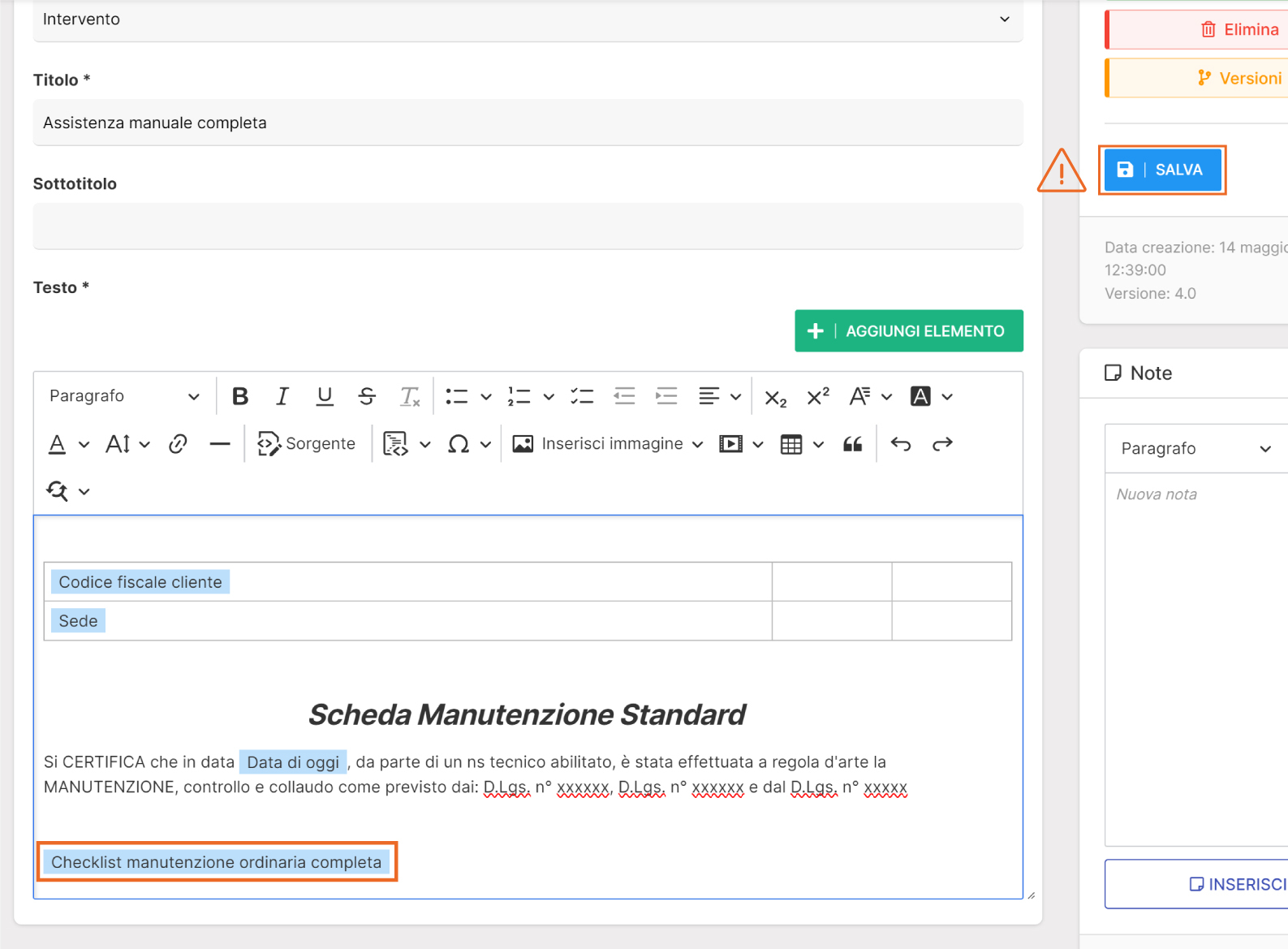Toggle underline text formatting
This screenshot has width=1288, height=949.
pyautogui.click(x=325, y=396)
